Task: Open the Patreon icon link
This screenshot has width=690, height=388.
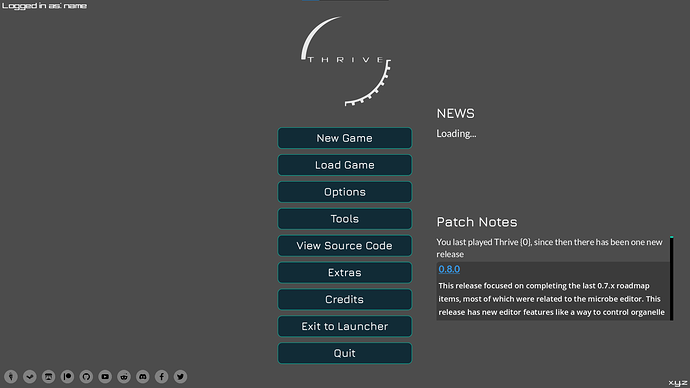Action: [x=67, y=377]
